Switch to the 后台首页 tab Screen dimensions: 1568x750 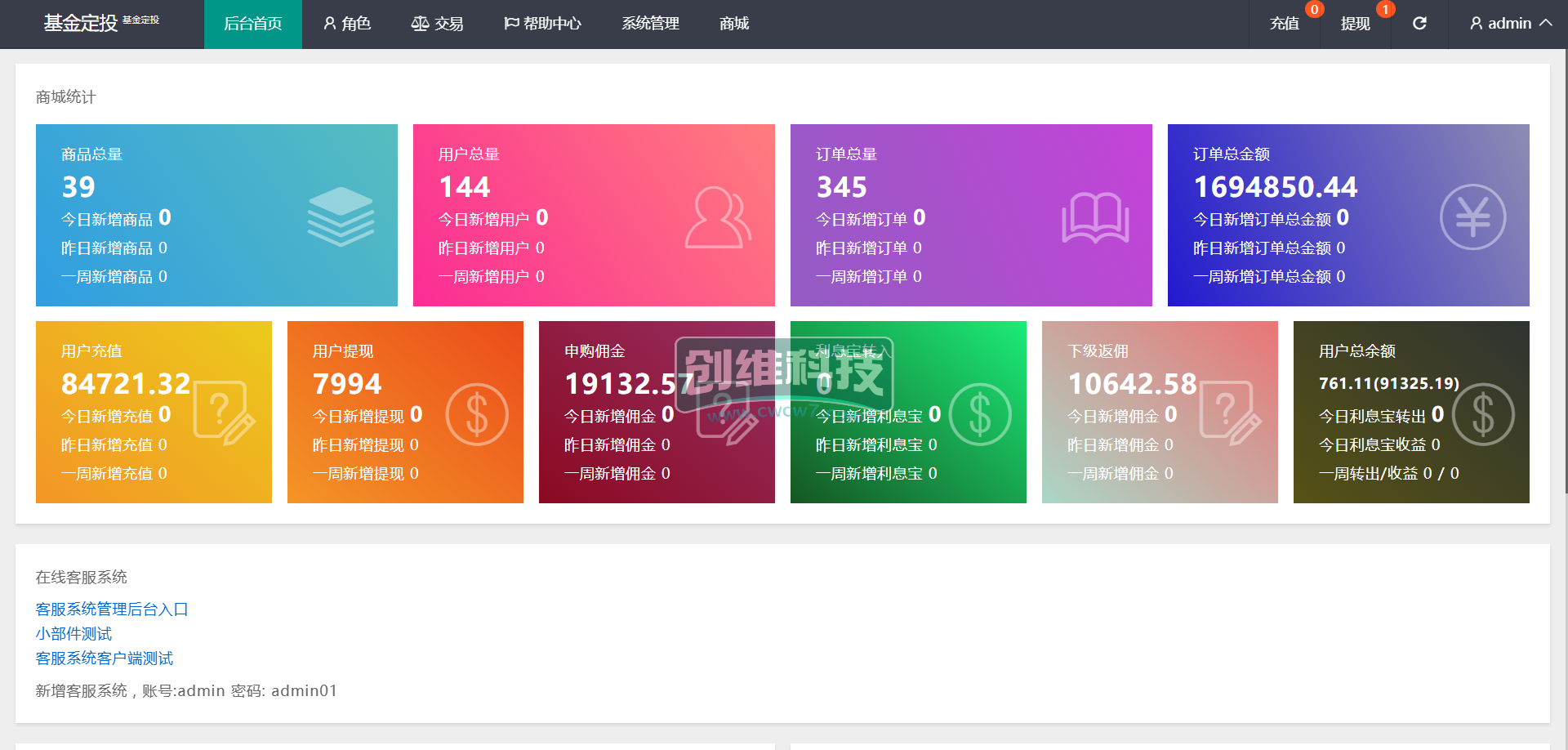(x=253, y=24)
